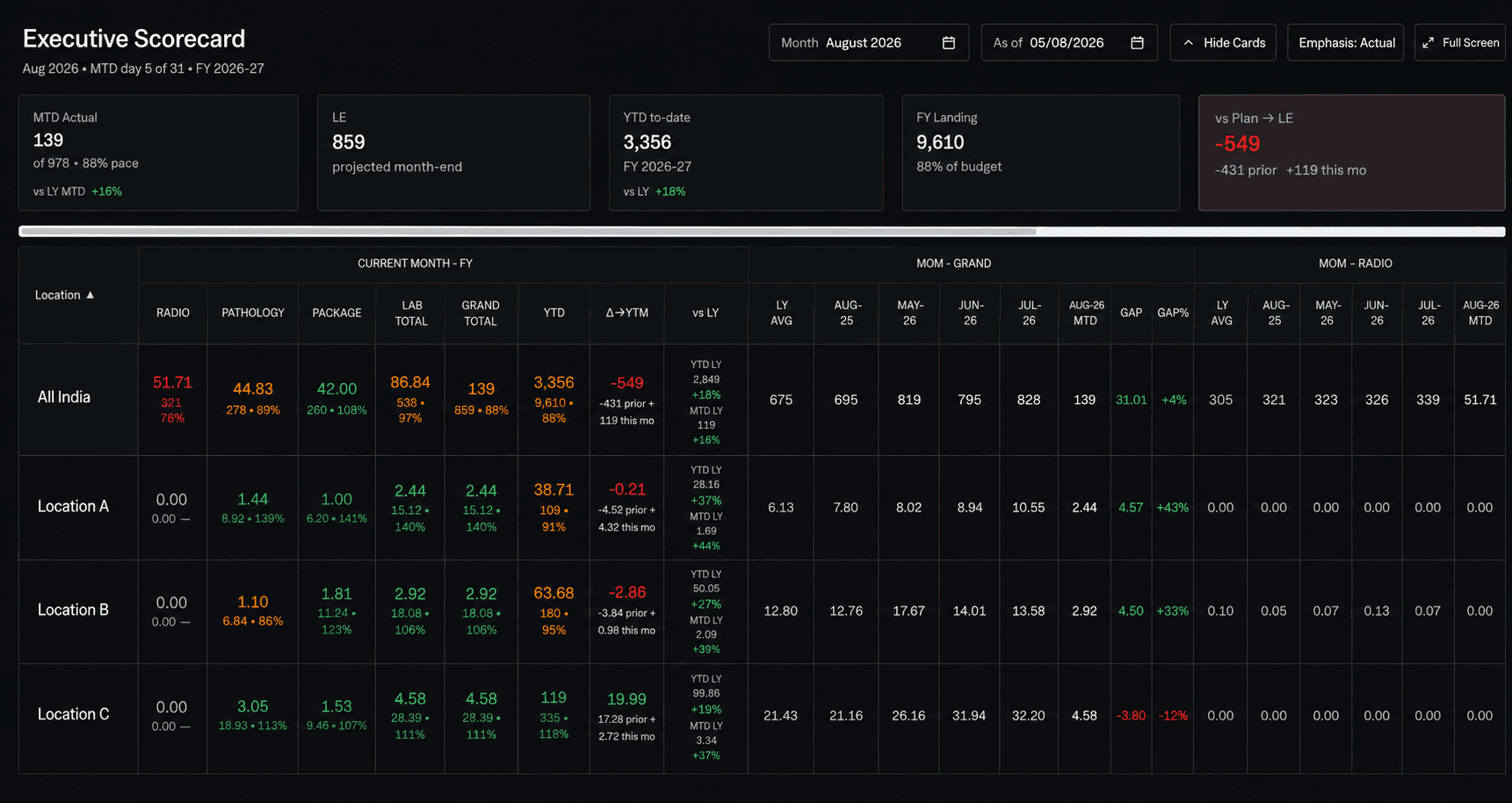
Task: Click the calendar icon in As of field
Action: click(1137, 43)
